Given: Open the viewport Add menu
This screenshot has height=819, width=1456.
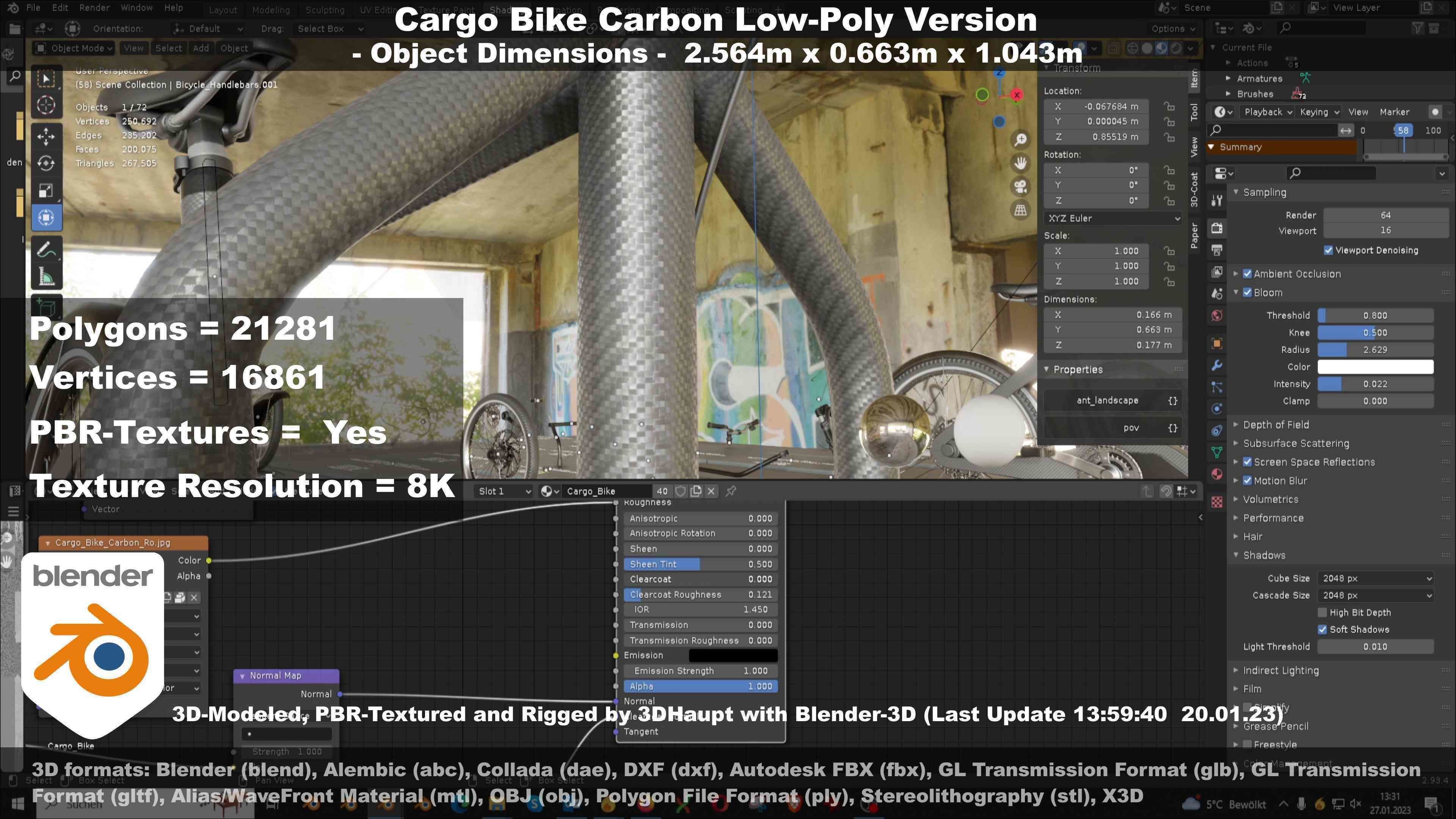Looking at the screenshot, I should click(201, 48).
